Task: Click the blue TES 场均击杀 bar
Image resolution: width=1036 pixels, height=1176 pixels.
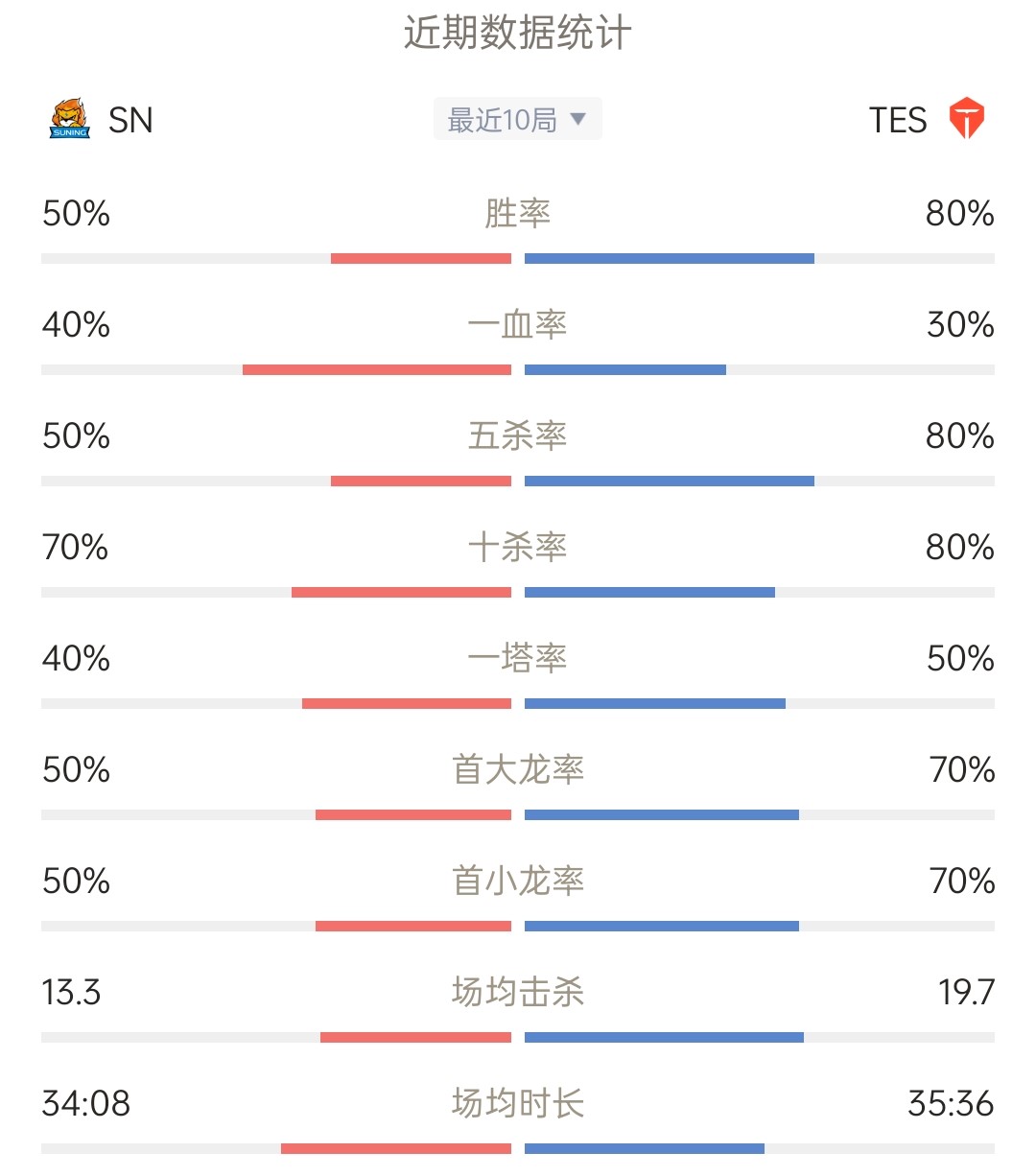Action: [664, 1038]
